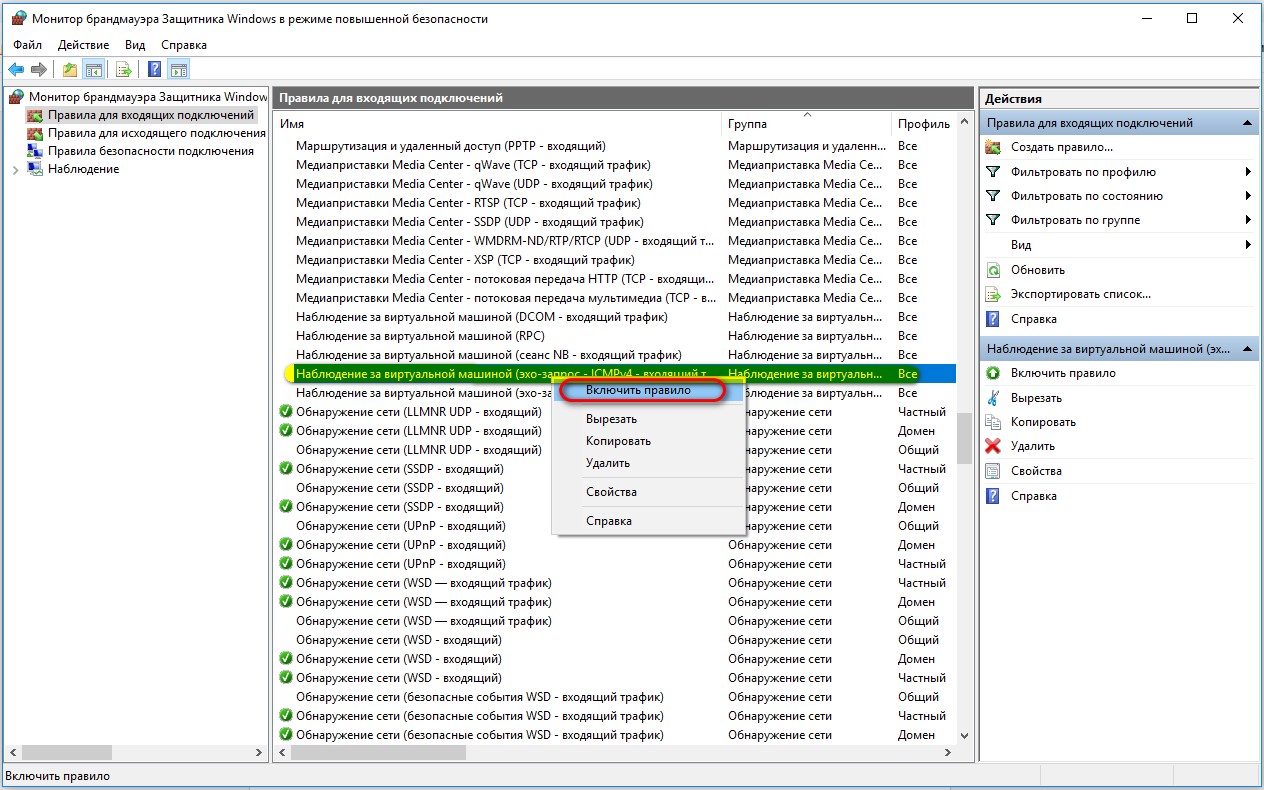
Task: Click the icon beside Экспортировать список
Action: [x=993, y=294]
